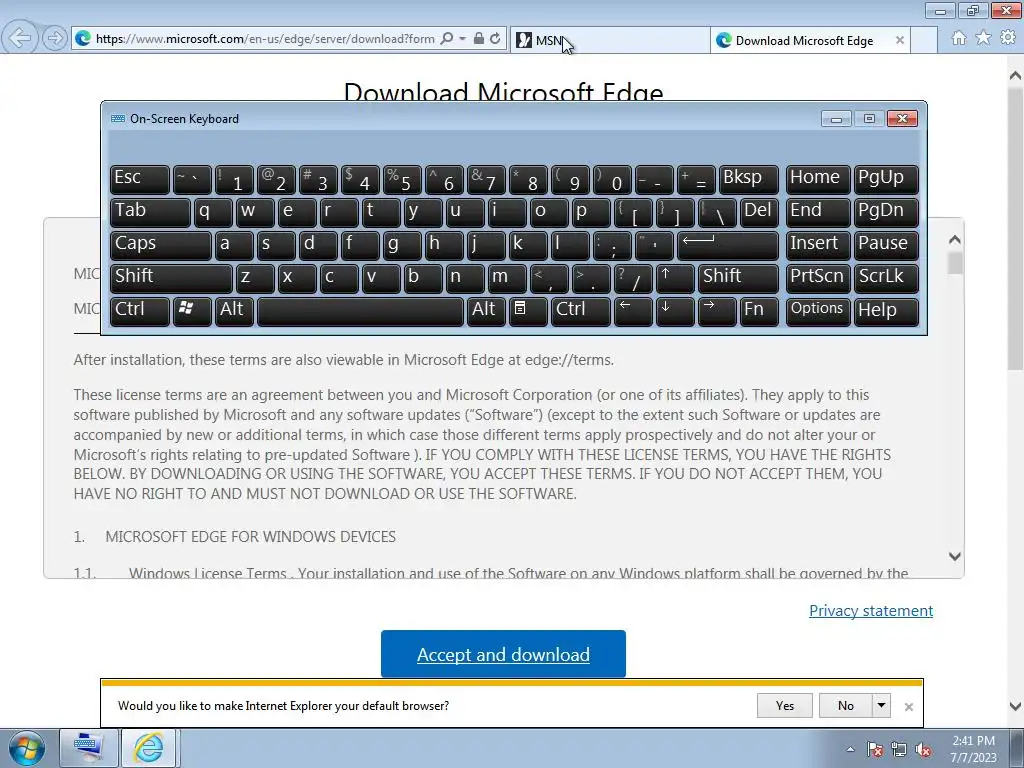Viewport: 1024px width, 768px height.
Task: Open Options on the On-Screen Keyboard
Action: [818, 311]
